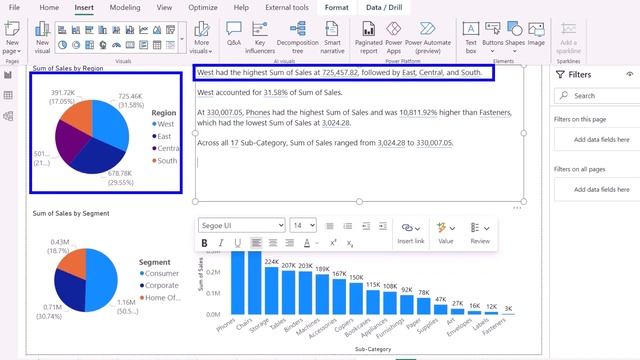Screen dimensions: 640x360
Task: Switch to the View ribbon tab
Action: point(164,7)
